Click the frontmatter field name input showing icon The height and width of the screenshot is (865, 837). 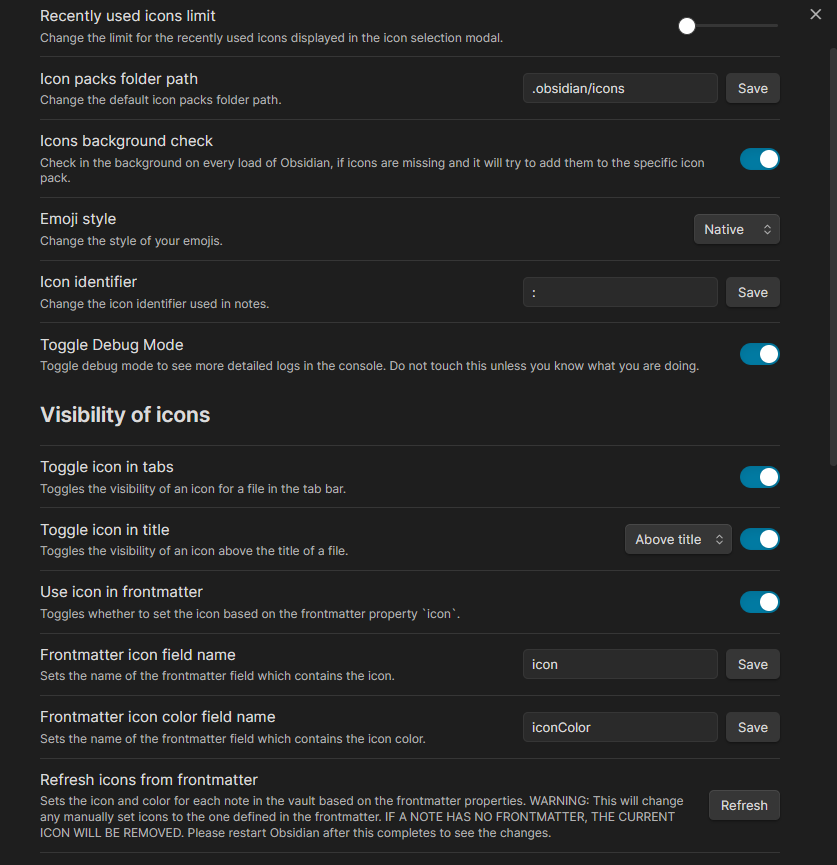[619, 664]
